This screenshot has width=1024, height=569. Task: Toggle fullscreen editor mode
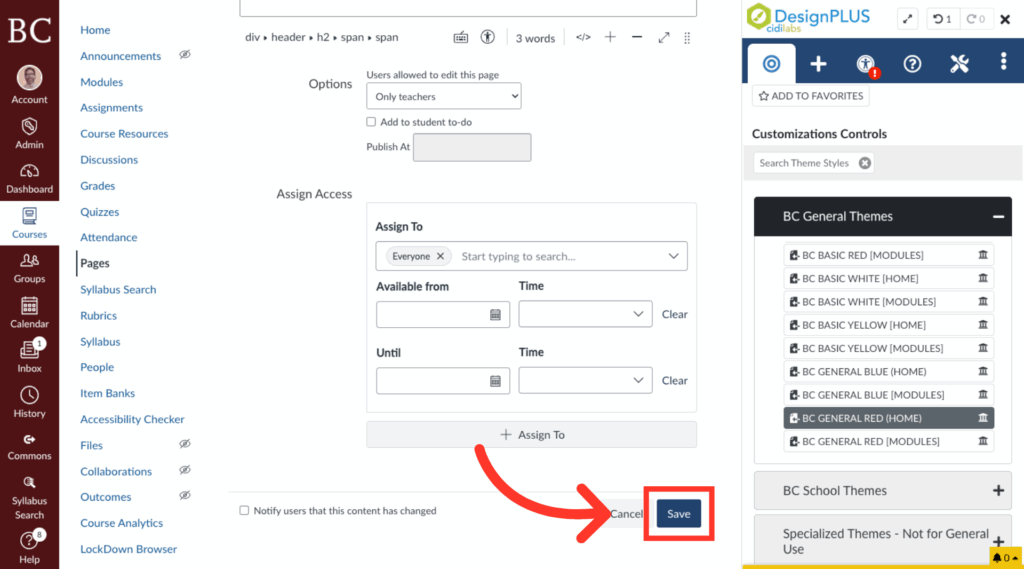664,37
